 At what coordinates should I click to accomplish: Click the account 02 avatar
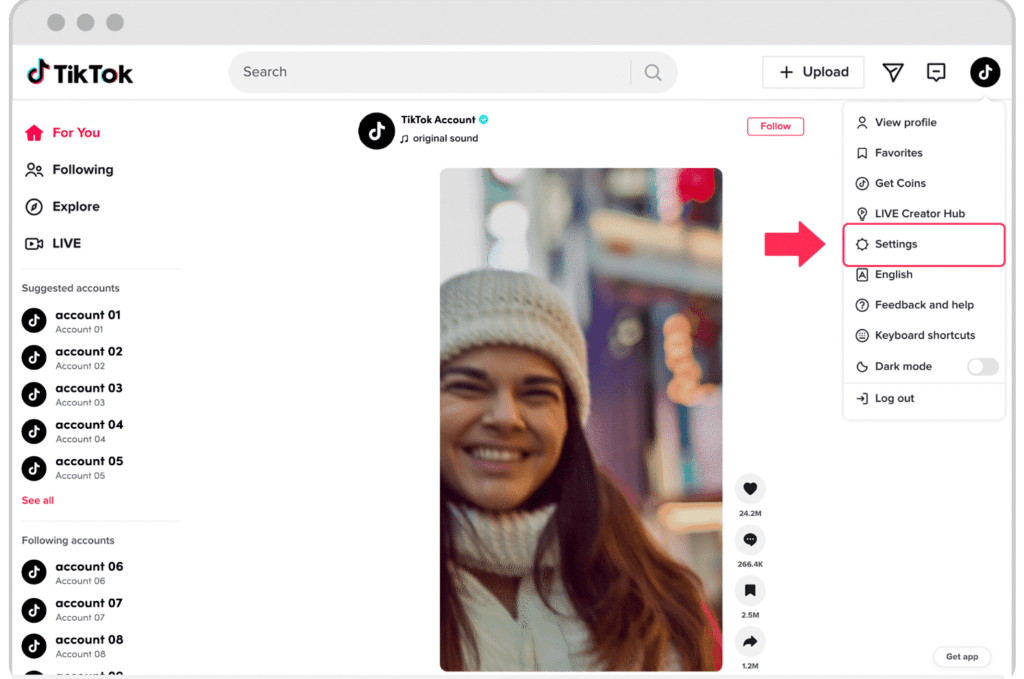[34, 357]
